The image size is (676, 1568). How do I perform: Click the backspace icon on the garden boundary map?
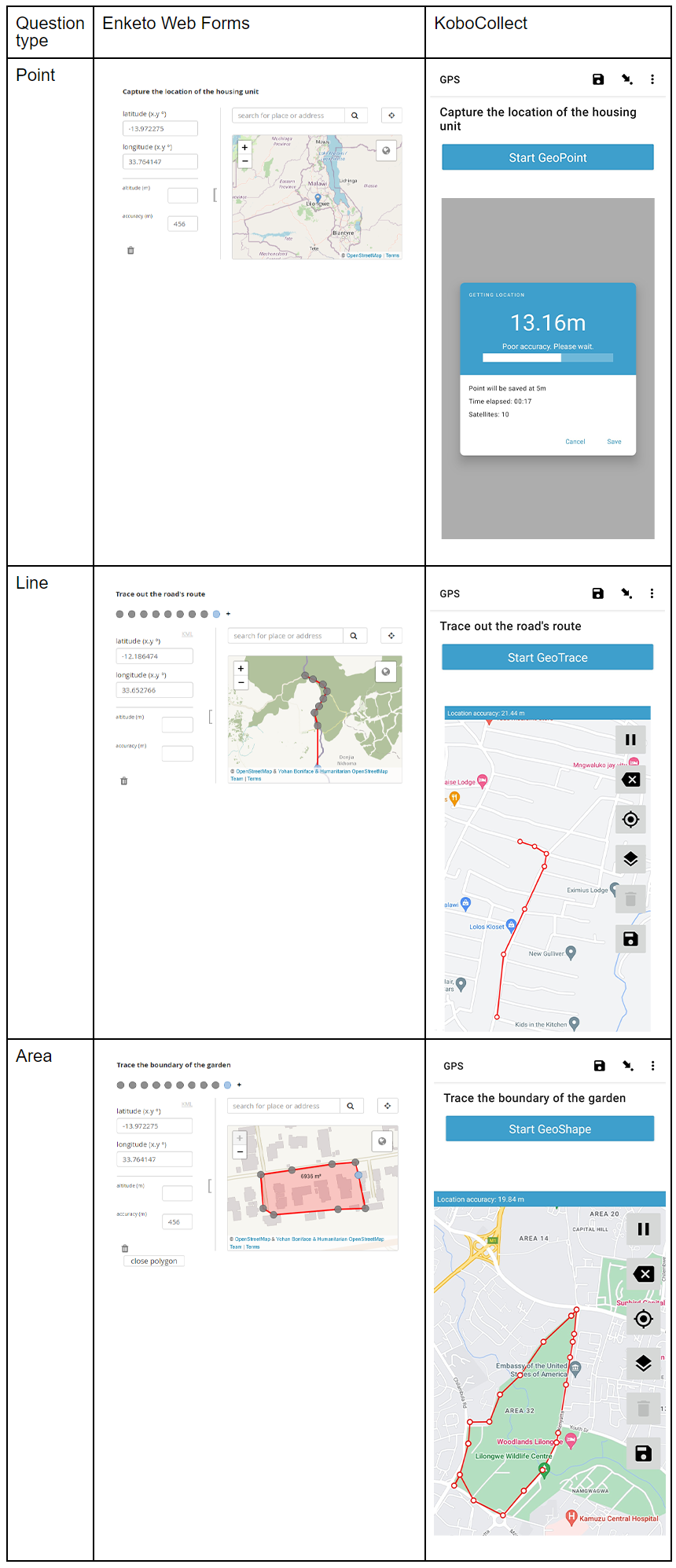pyautogui.click(x=643, y=1274)
